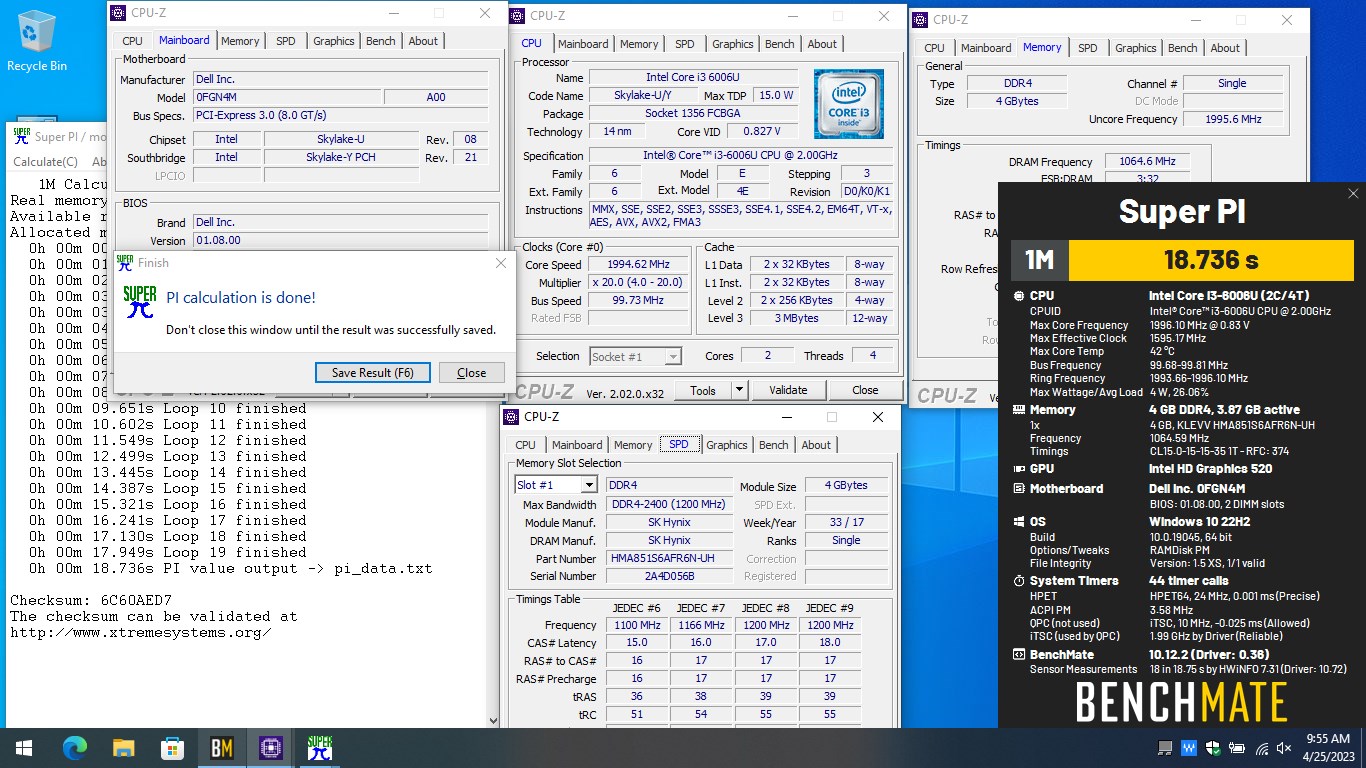Click the Windows OS icon in BenchMate panel

1019,522
